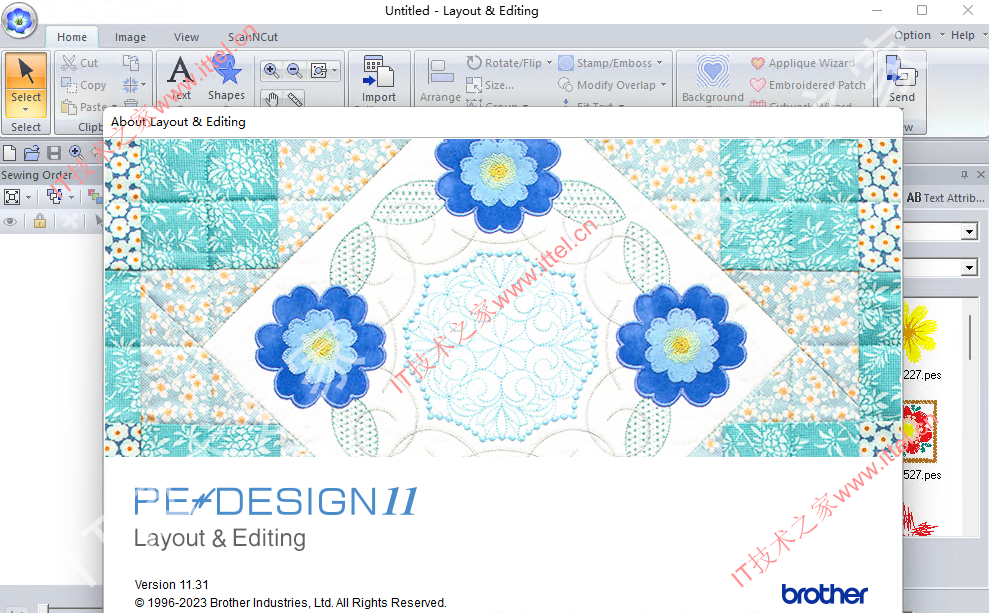
Task: Select the red flower 527.pes thumbnail
Action: pos(920,432)
